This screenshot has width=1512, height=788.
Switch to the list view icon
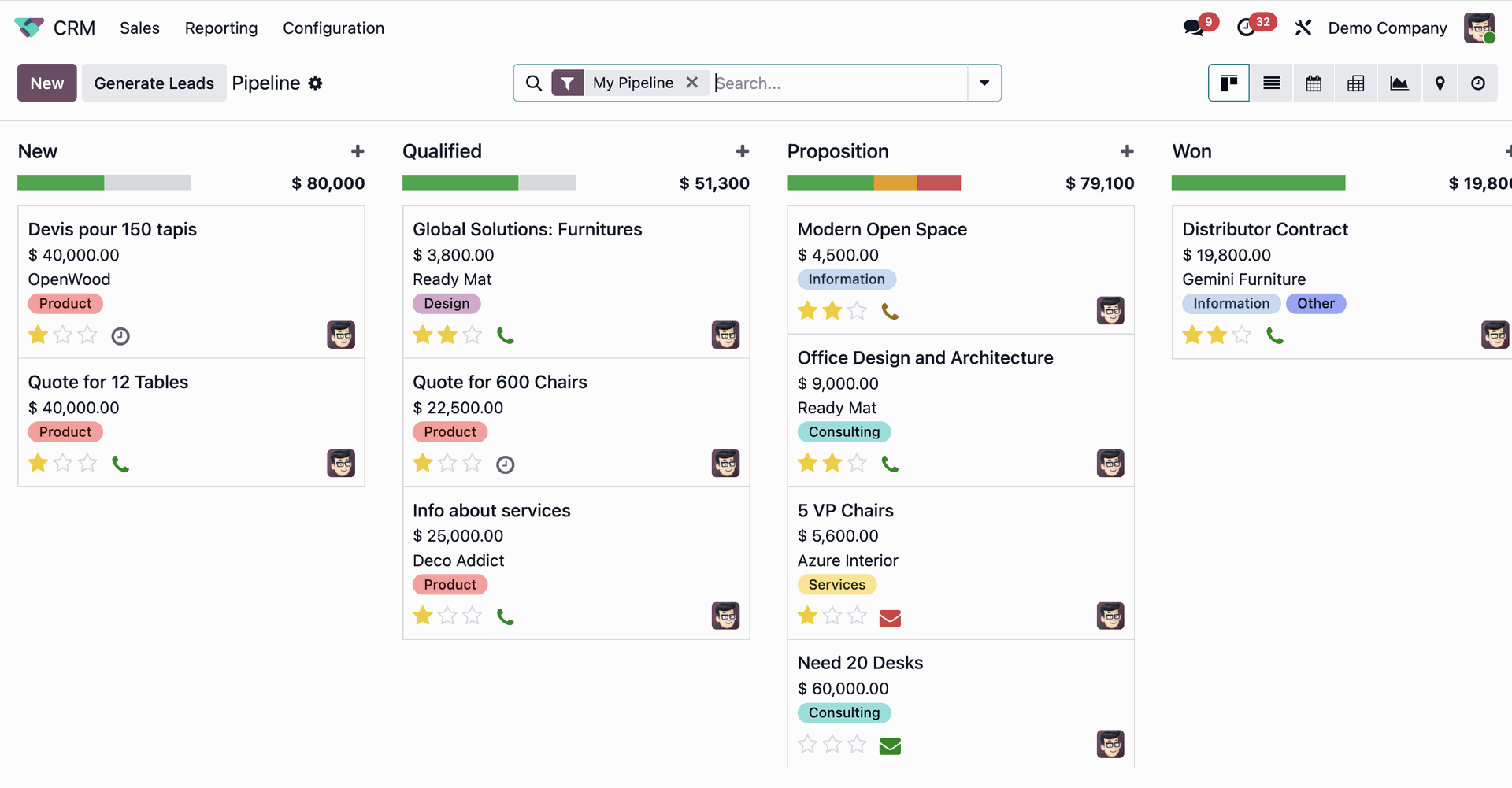click(x=1271, y=83)
